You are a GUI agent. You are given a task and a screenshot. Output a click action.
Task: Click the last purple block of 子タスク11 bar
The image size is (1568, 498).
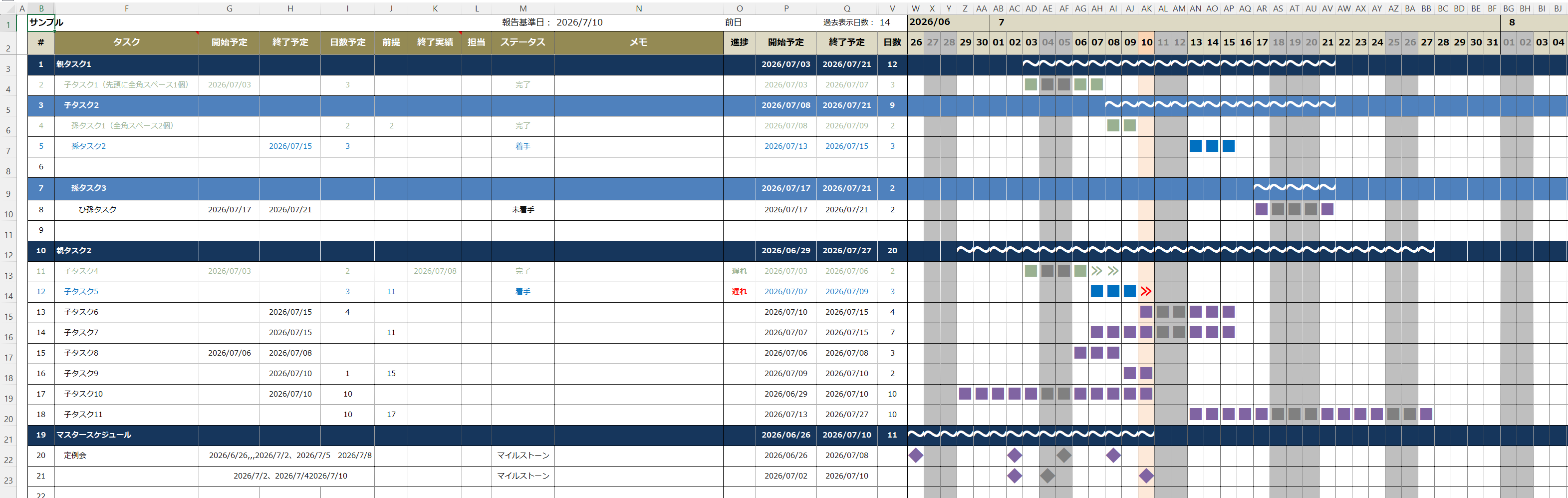point(1426,415)
